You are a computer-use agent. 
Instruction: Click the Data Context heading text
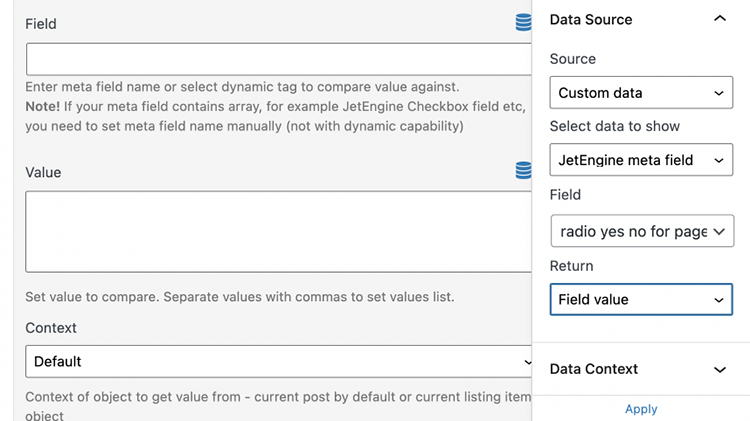coord(594,369)
